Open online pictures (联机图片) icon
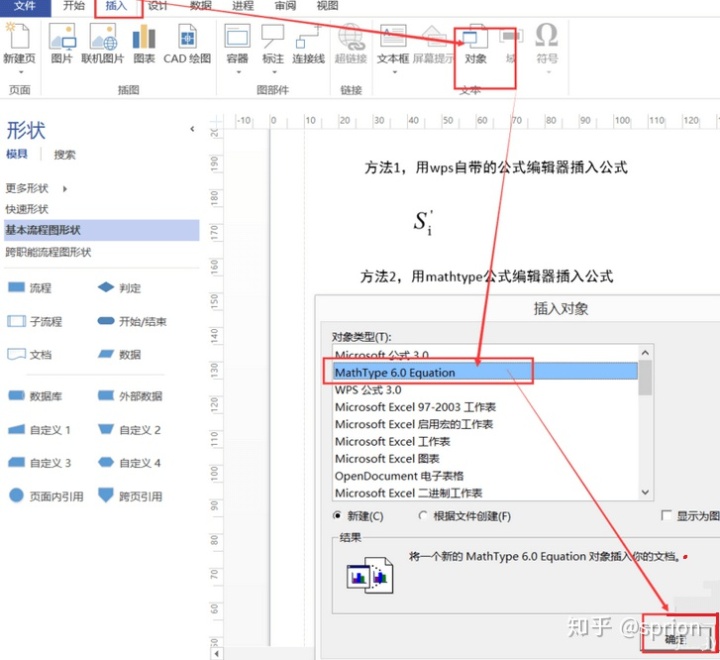Screen dimensions: 720x660 tap(103, 37)
